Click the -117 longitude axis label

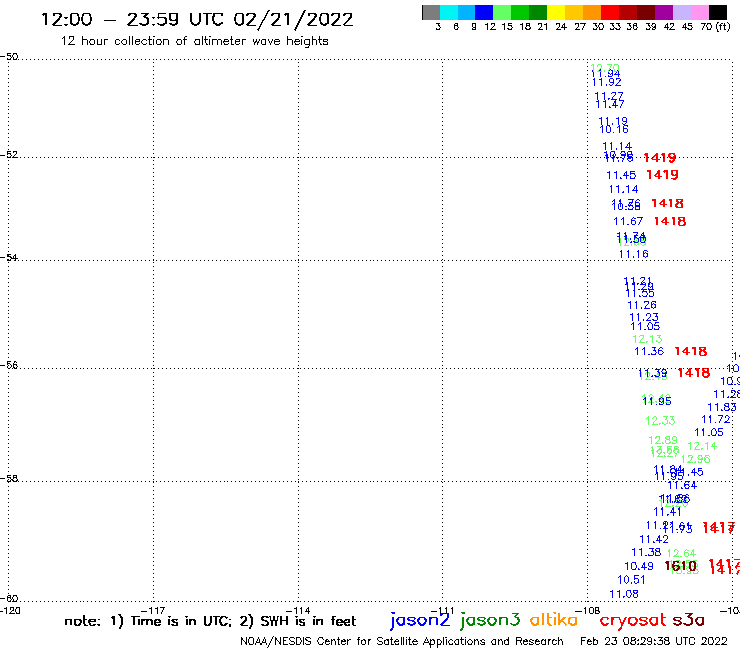pos(153,610)
